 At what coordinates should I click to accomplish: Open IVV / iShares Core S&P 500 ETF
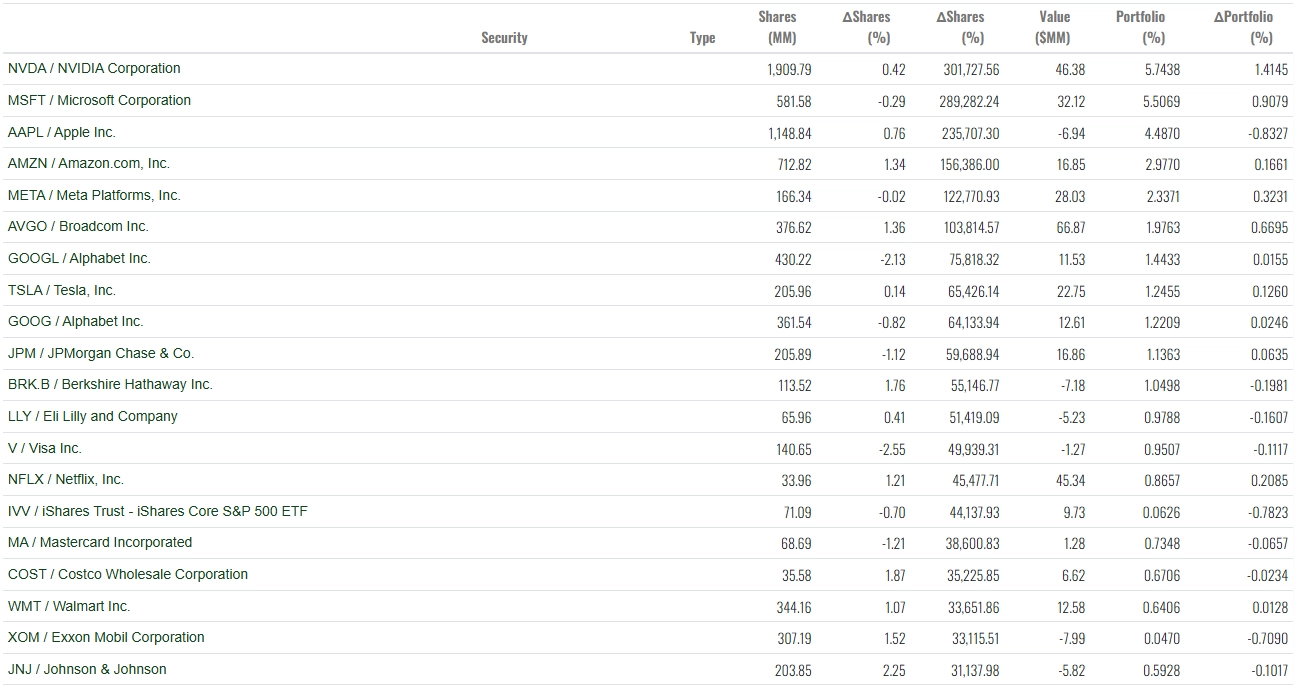tap(158, 512)
